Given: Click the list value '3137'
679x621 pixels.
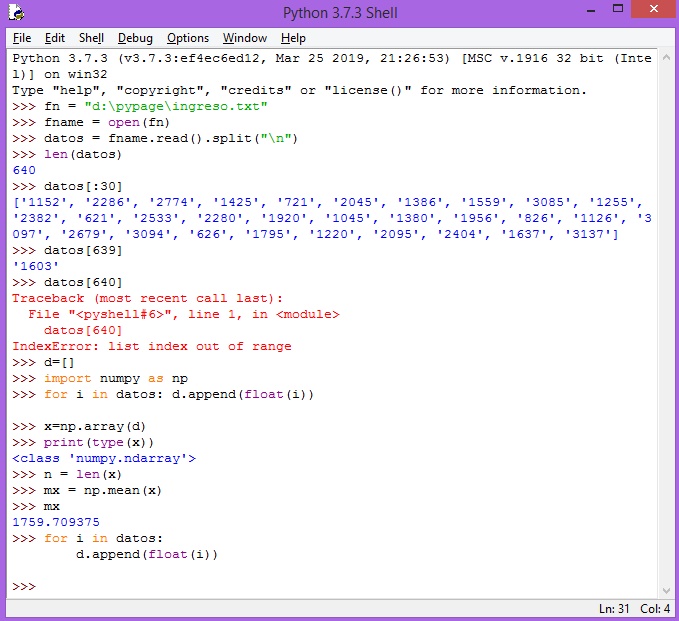Looking at the screenshot, I should click(588, 234).
